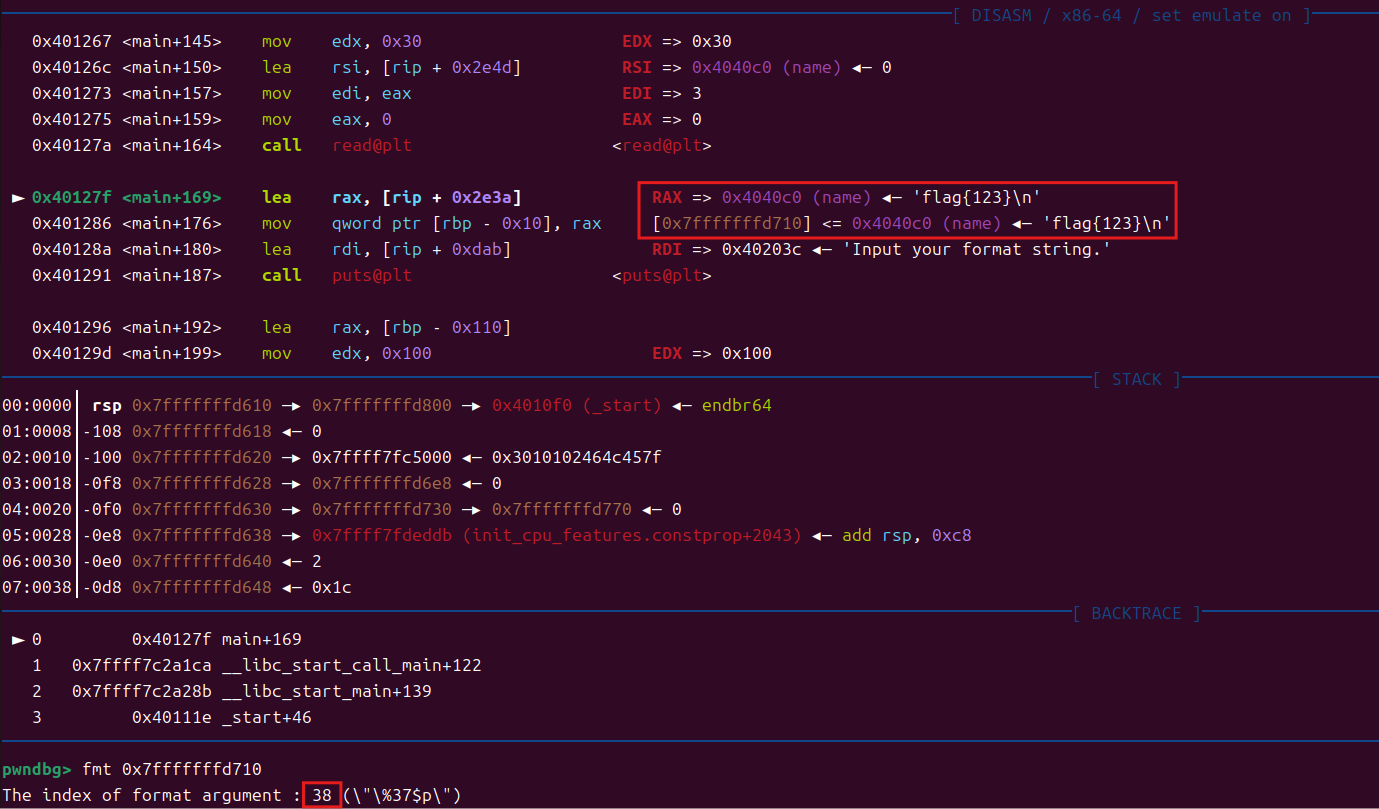The width and height of the screenshot is (1379, 809).
Task: Click the call read@plt instruction
Action: pos(336,146)
